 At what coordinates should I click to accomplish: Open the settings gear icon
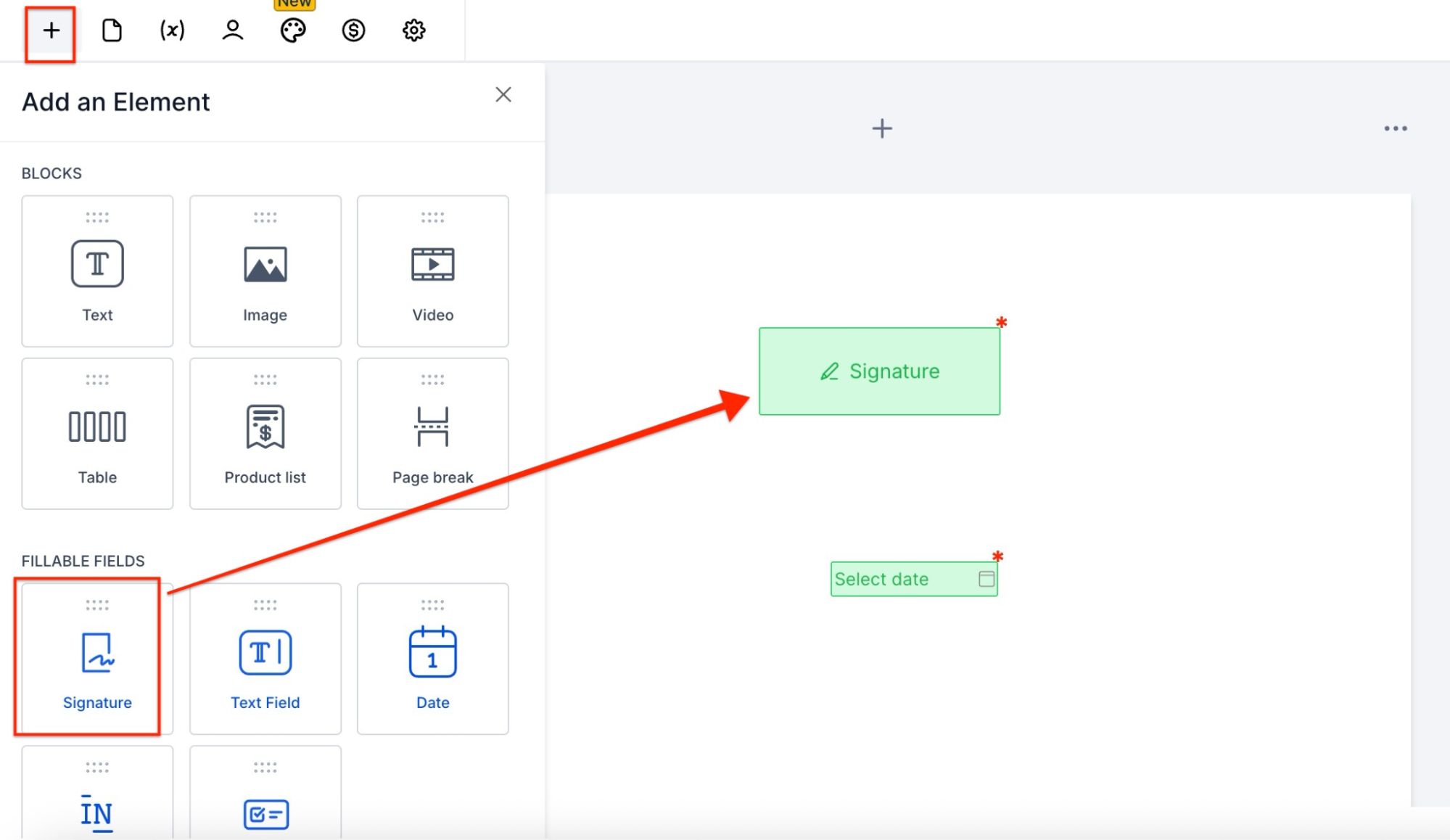click(x=413, y=30)
